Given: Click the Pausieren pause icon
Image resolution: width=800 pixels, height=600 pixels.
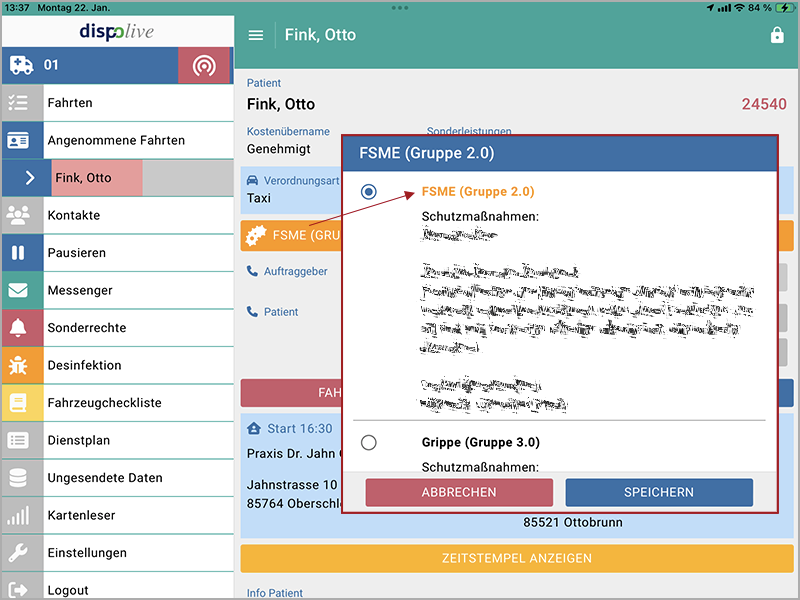Looking at the screenshot, I should point(19,253).
